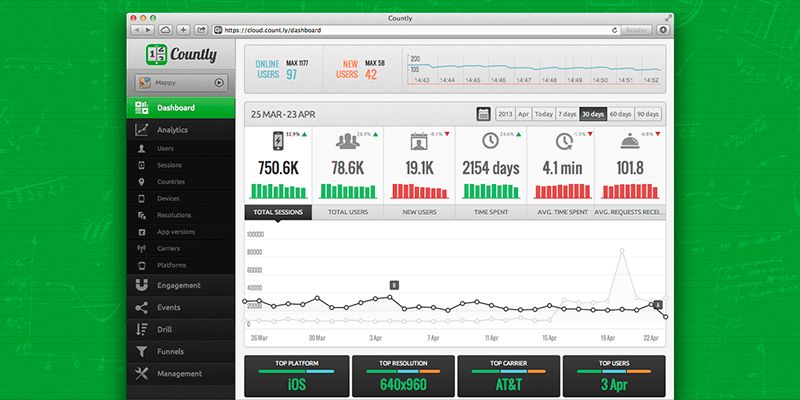Image resolution: width=800 pixels, height=400 pixels.
Task: Collapse the Analytics sidebar section
Action: click(x=172, y=130)
